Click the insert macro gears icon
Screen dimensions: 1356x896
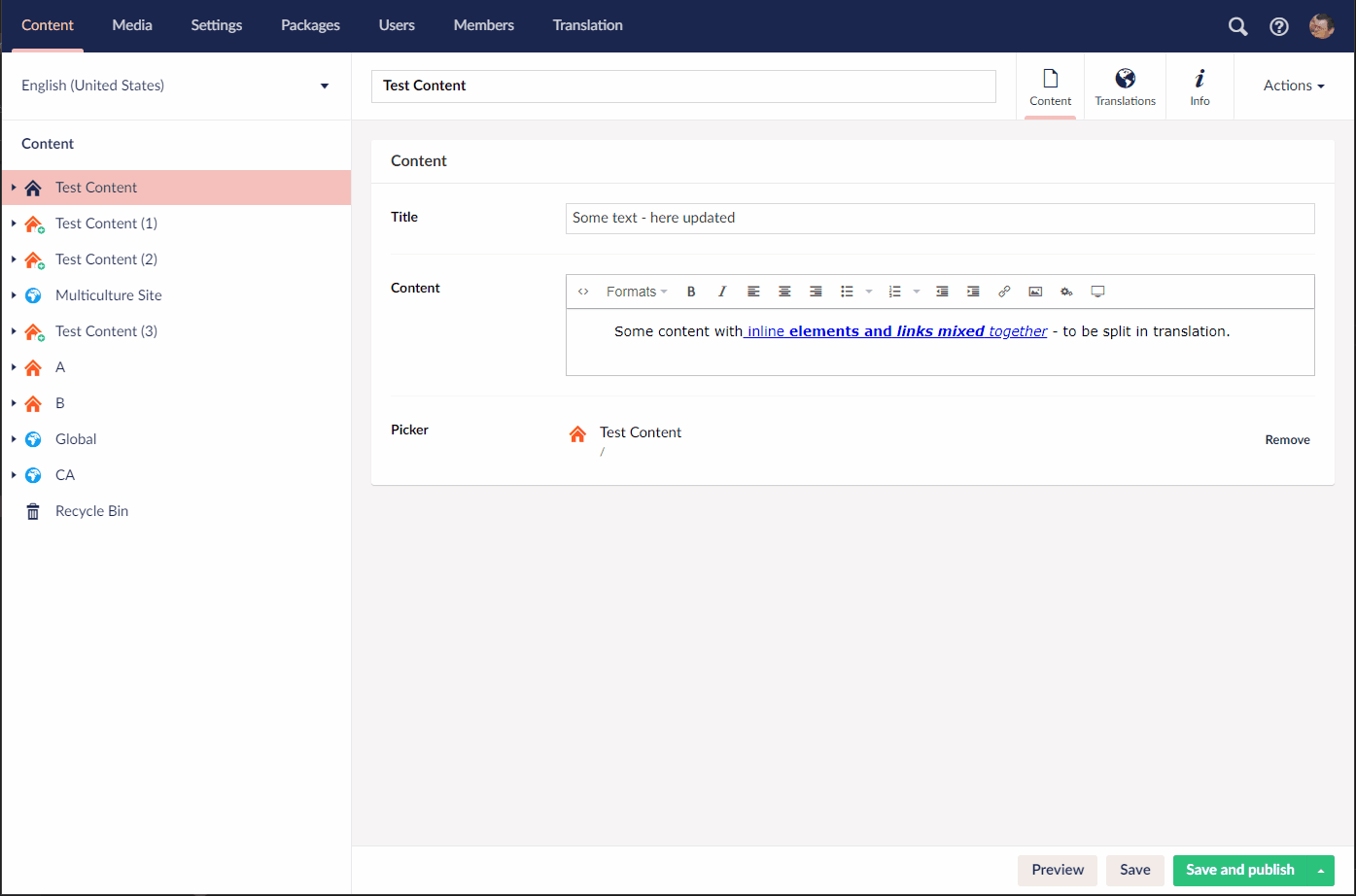coord(1066,292)
